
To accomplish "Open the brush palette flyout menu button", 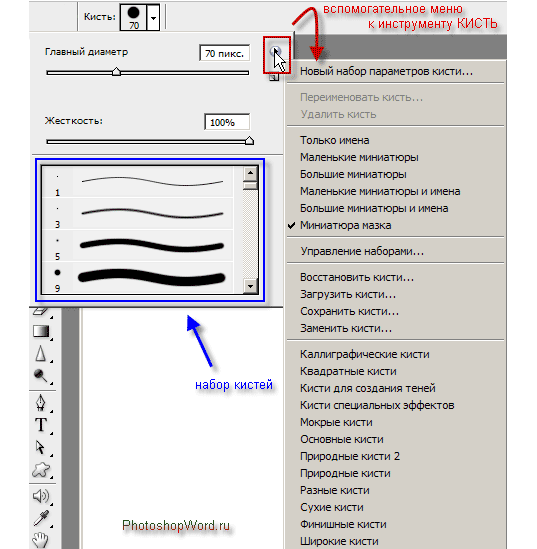I will (x=276, y=51).
